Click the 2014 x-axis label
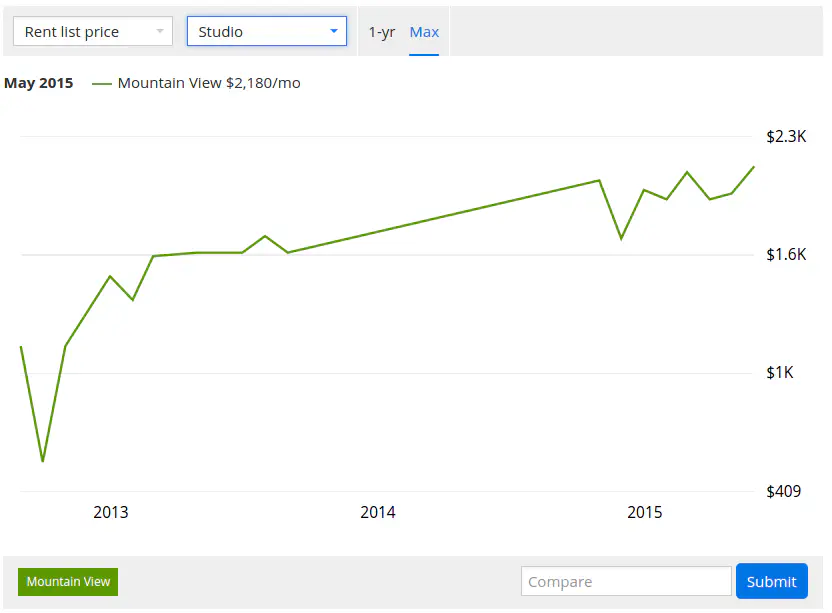 (378, 513)
